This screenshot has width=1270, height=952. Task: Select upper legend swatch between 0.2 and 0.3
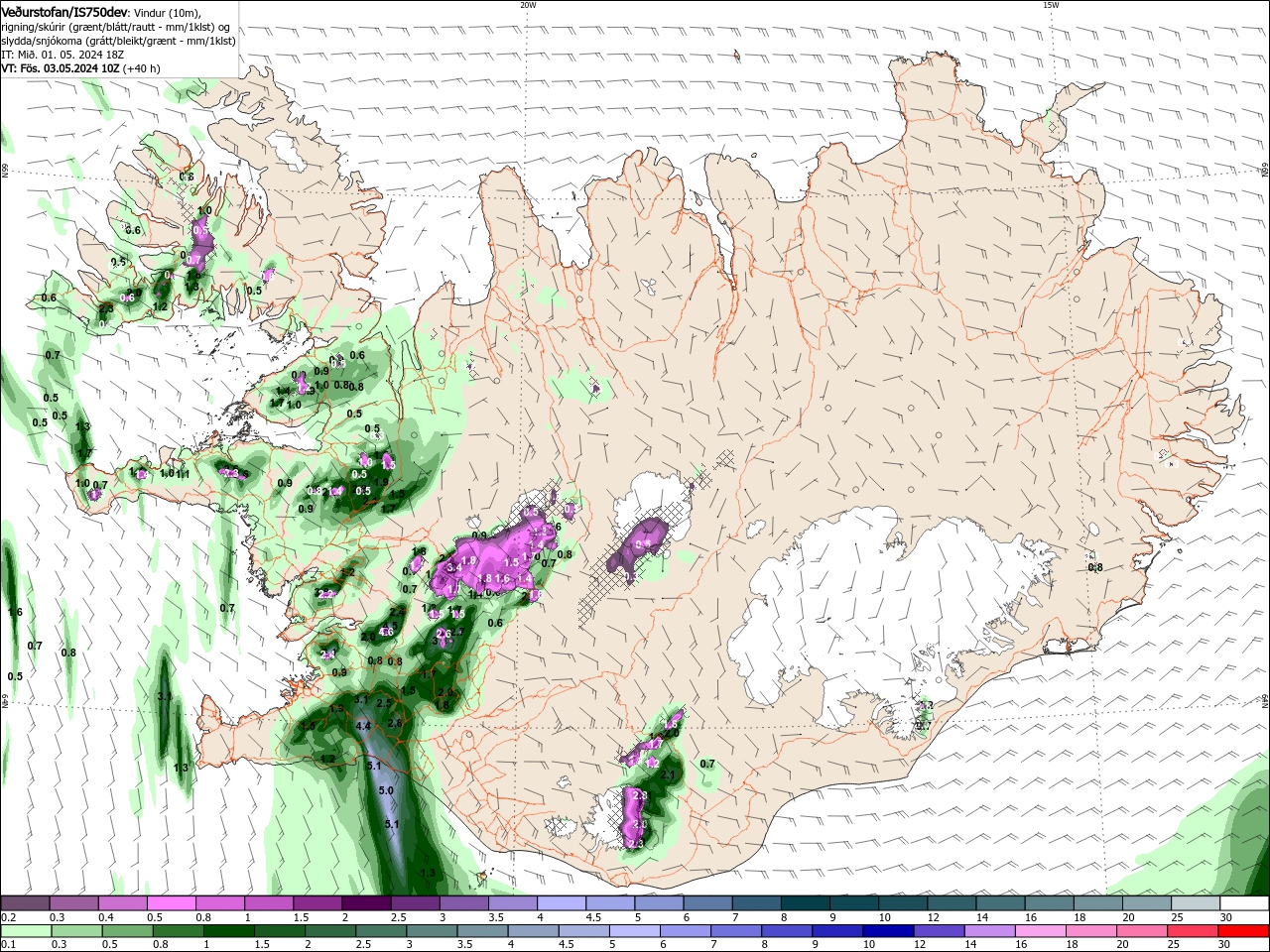click(25, 903)
